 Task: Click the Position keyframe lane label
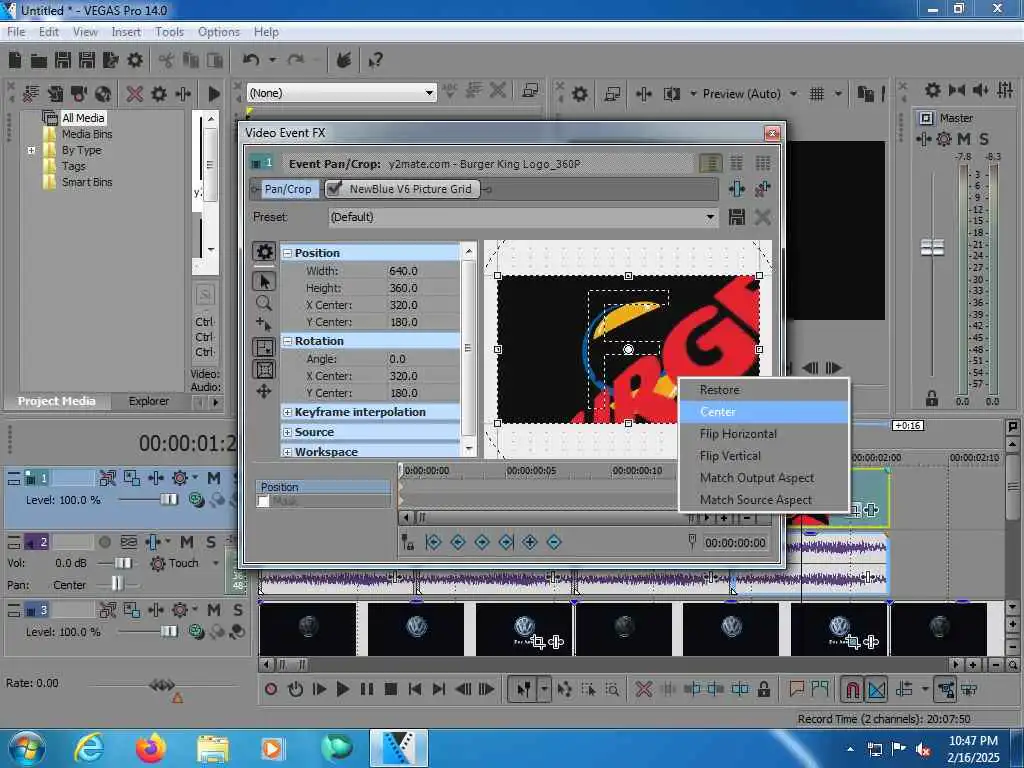[323, 487]
